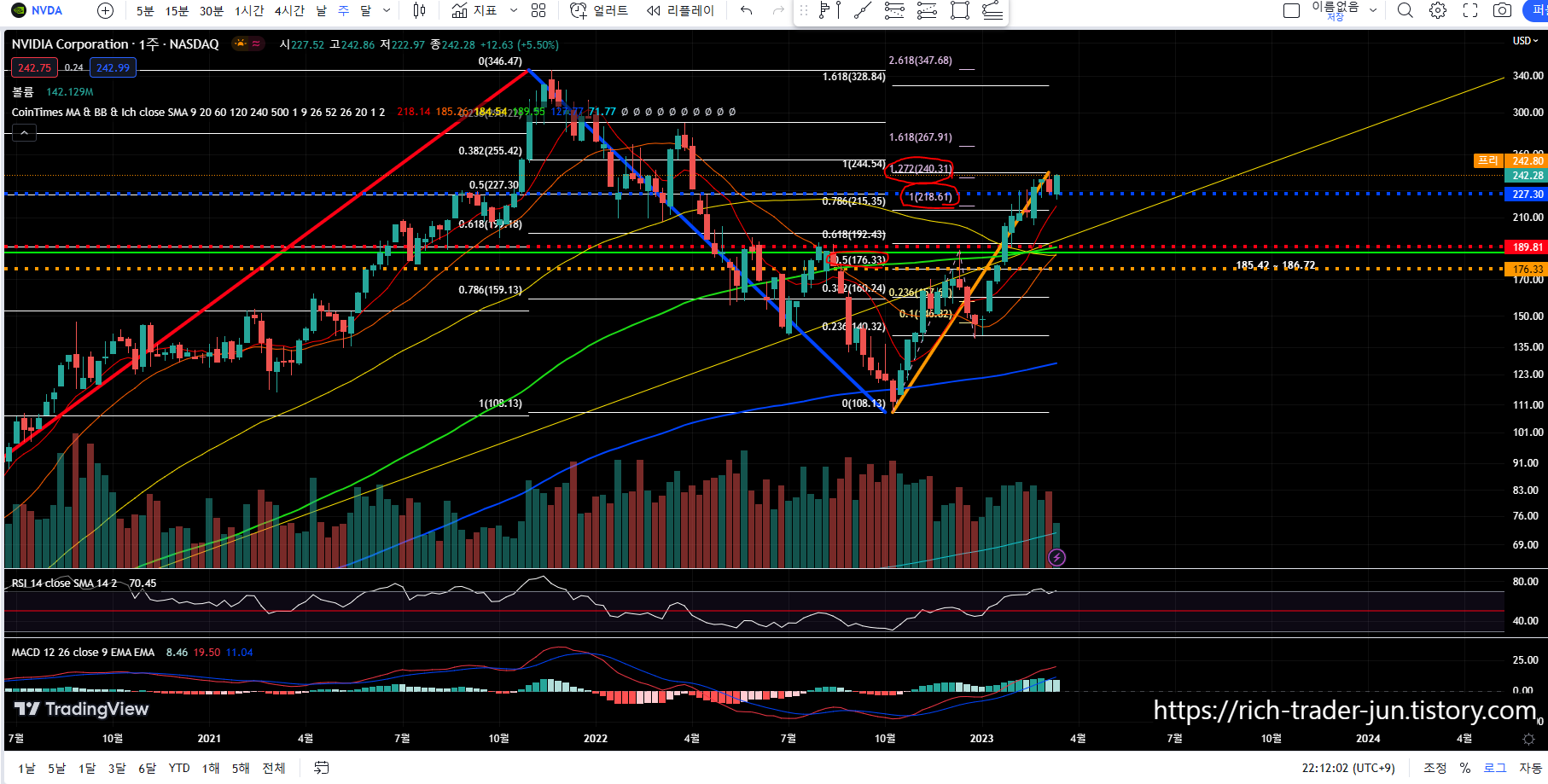Enter fullscreen mode

[x=1470, y=10]
